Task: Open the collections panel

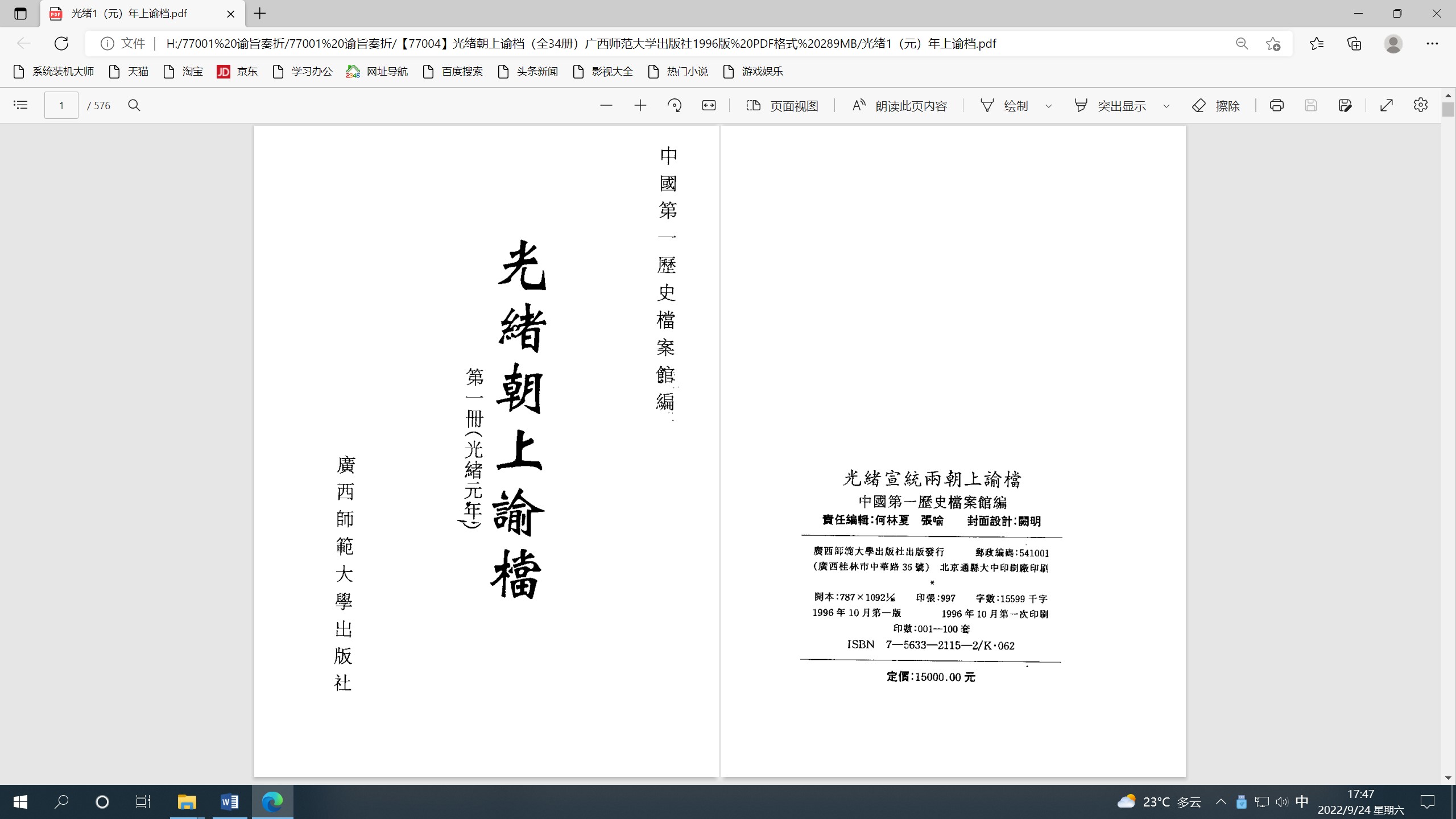Action: 1355,44
